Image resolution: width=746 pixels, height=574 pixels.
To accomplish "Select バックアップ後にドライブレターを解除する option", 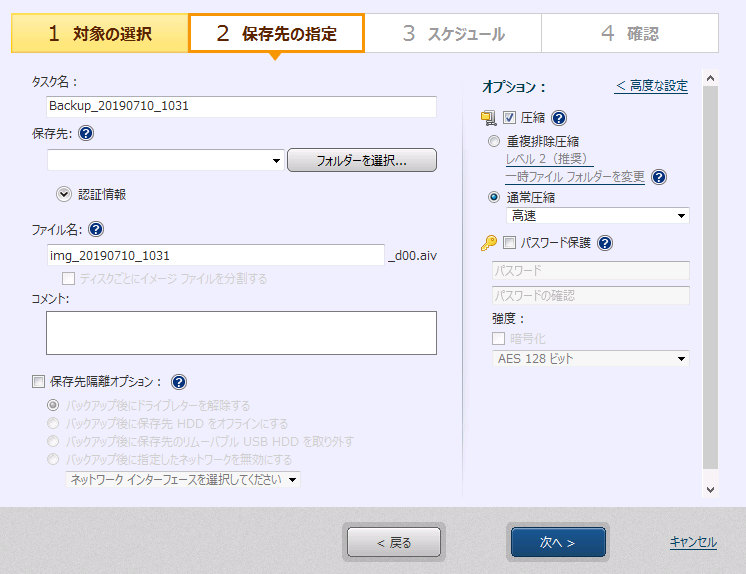I will 53,405.
